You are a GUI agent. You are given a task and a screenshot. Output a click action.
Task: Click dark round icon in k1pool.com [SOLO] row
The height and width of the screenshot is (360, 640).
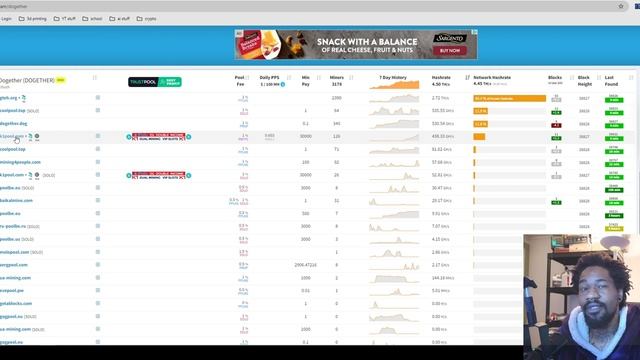pyautogui.click(x=37, y=175)
